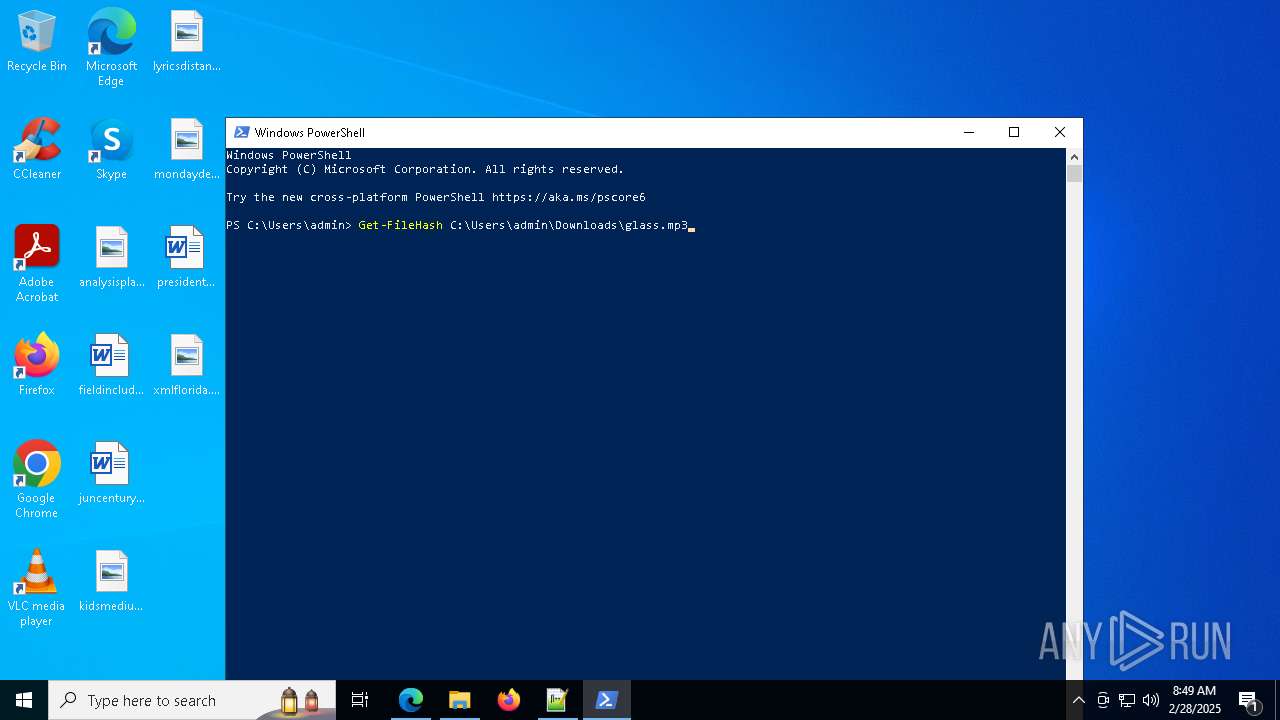Click the https://aka.ms/pscore6 URL text
The width and height of the screenshot is (1280, 720).
(x=568, y=197)
